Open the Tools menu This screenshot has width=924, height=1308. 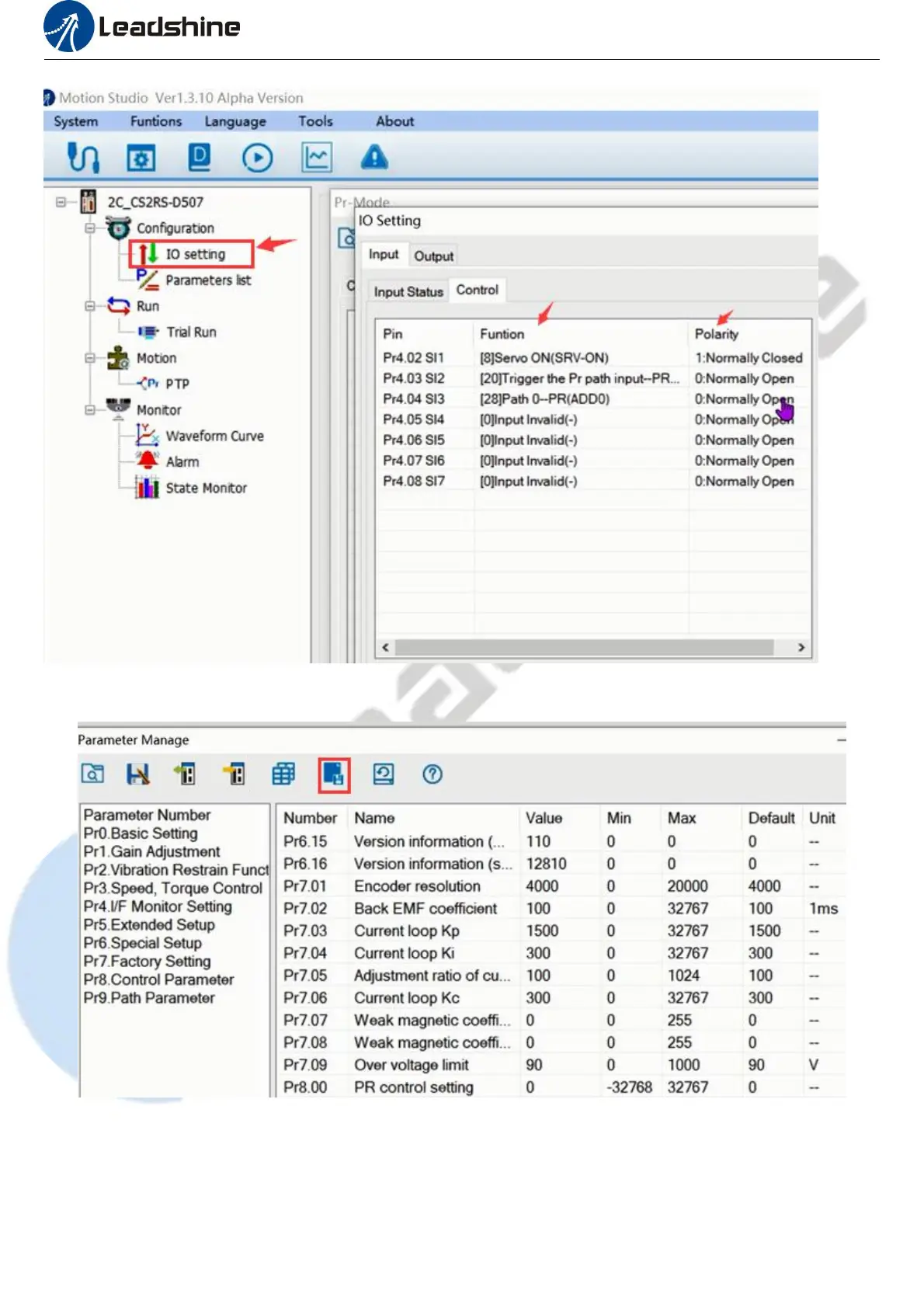[315, 121]
